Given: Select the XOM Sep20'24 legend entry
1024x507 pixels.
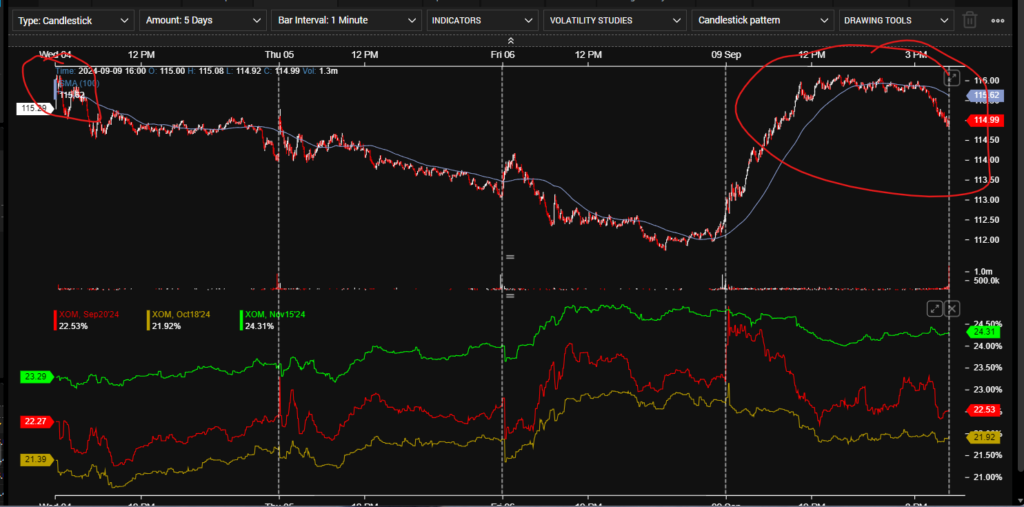Looking at the screenshot, I should (86, 320).
